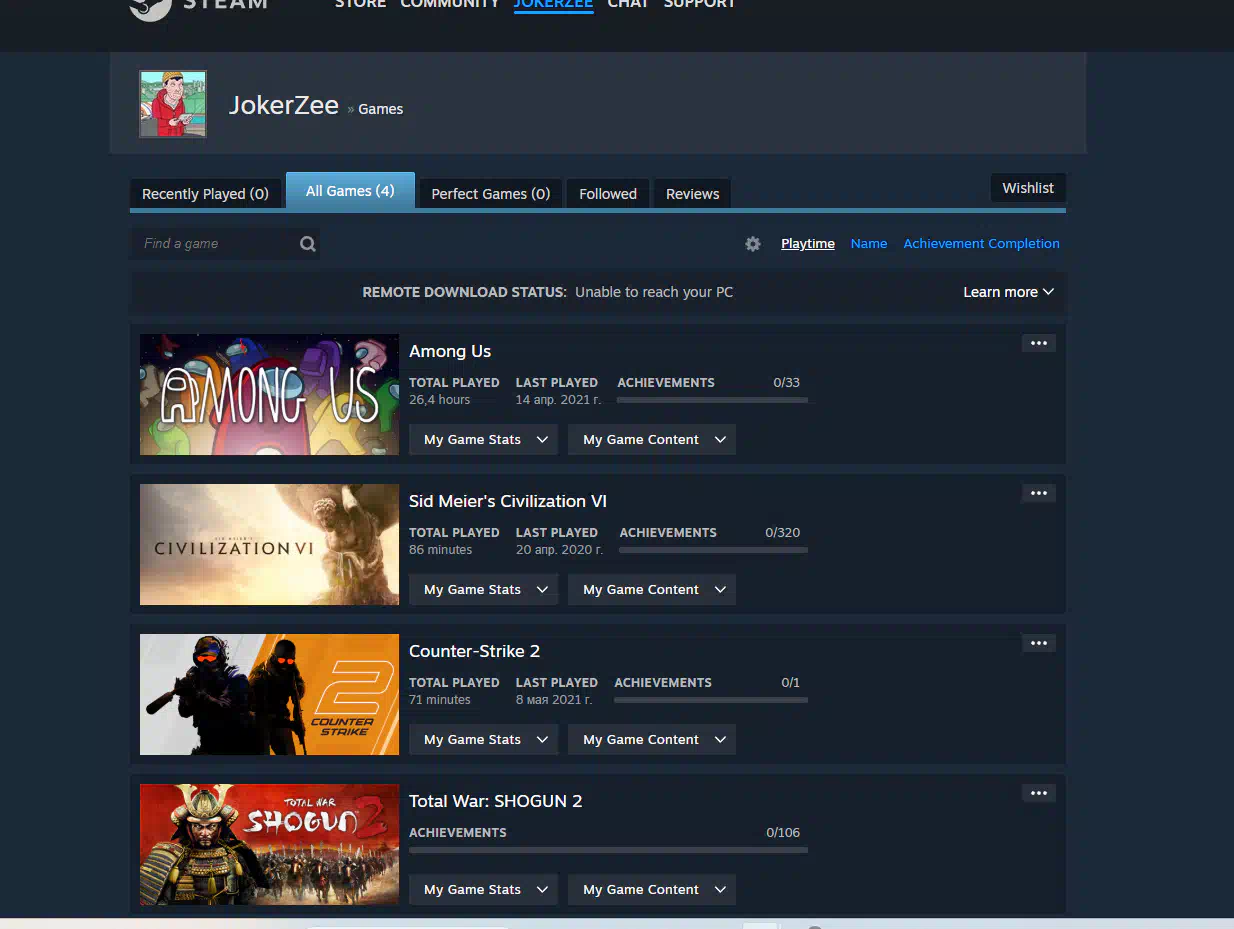Expand My Game Stats for Counter-Strike 2
This screenshot has width=1234, height=929.
pyautogui.click(x=483, y=740)
